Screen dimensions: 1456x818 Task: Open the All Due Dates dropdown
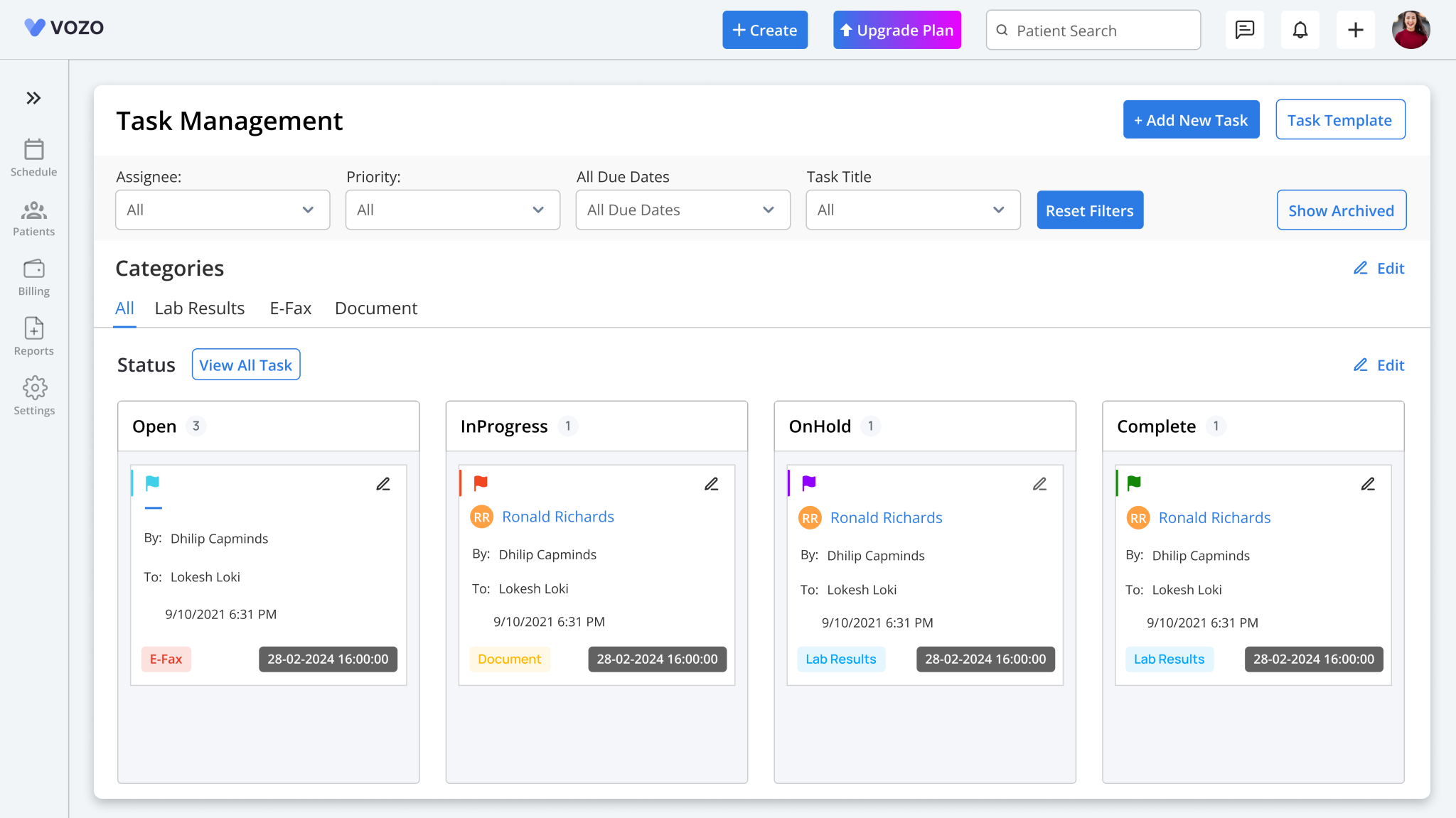682,210
